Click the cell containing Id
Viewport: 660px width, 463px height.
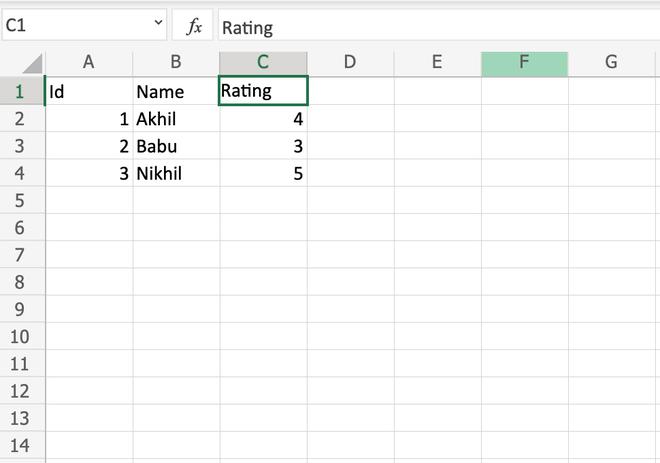[x=88, y=92]
